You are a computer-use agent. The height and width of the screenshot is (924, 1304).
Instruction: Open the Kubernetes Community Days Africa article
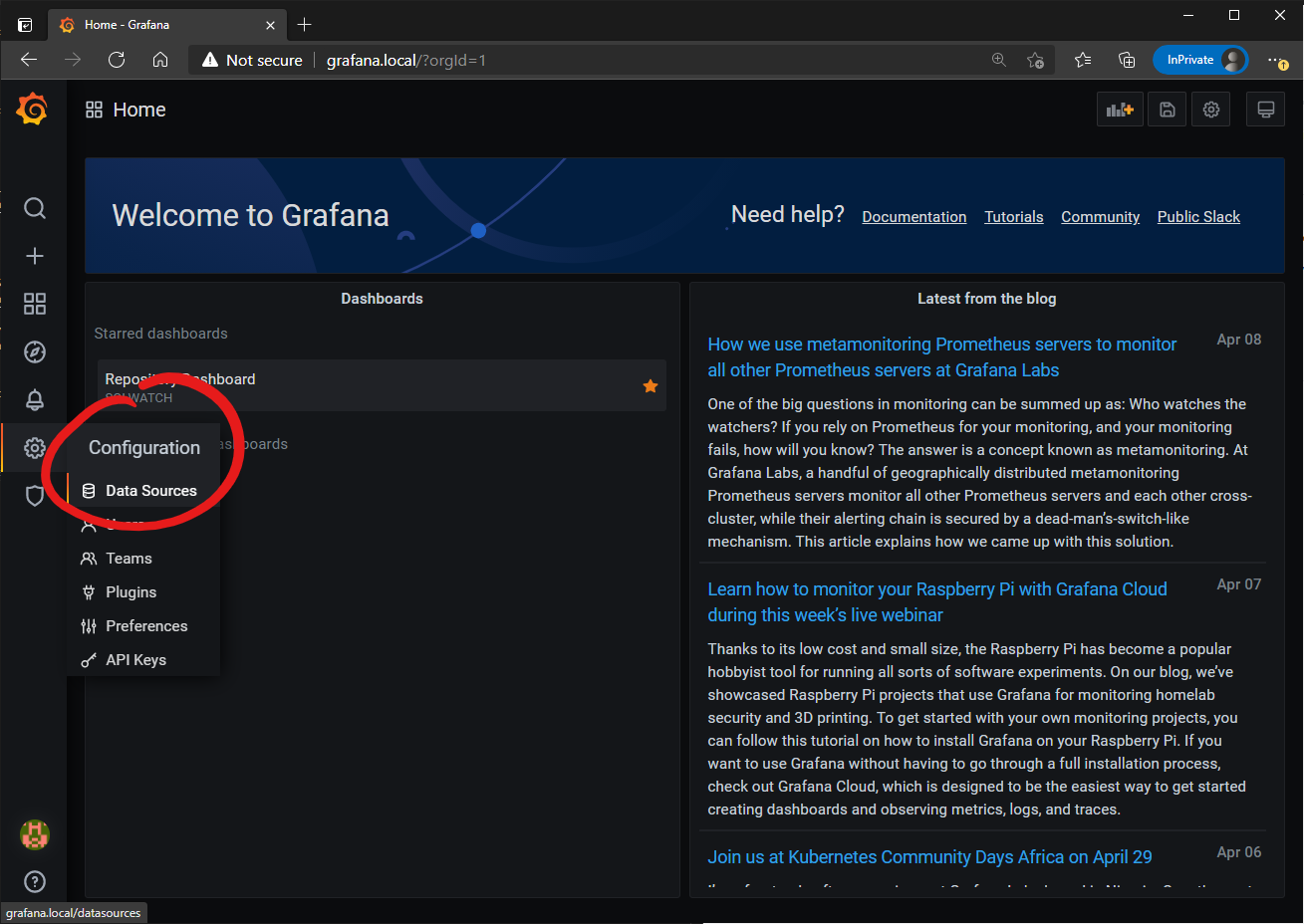929,857
